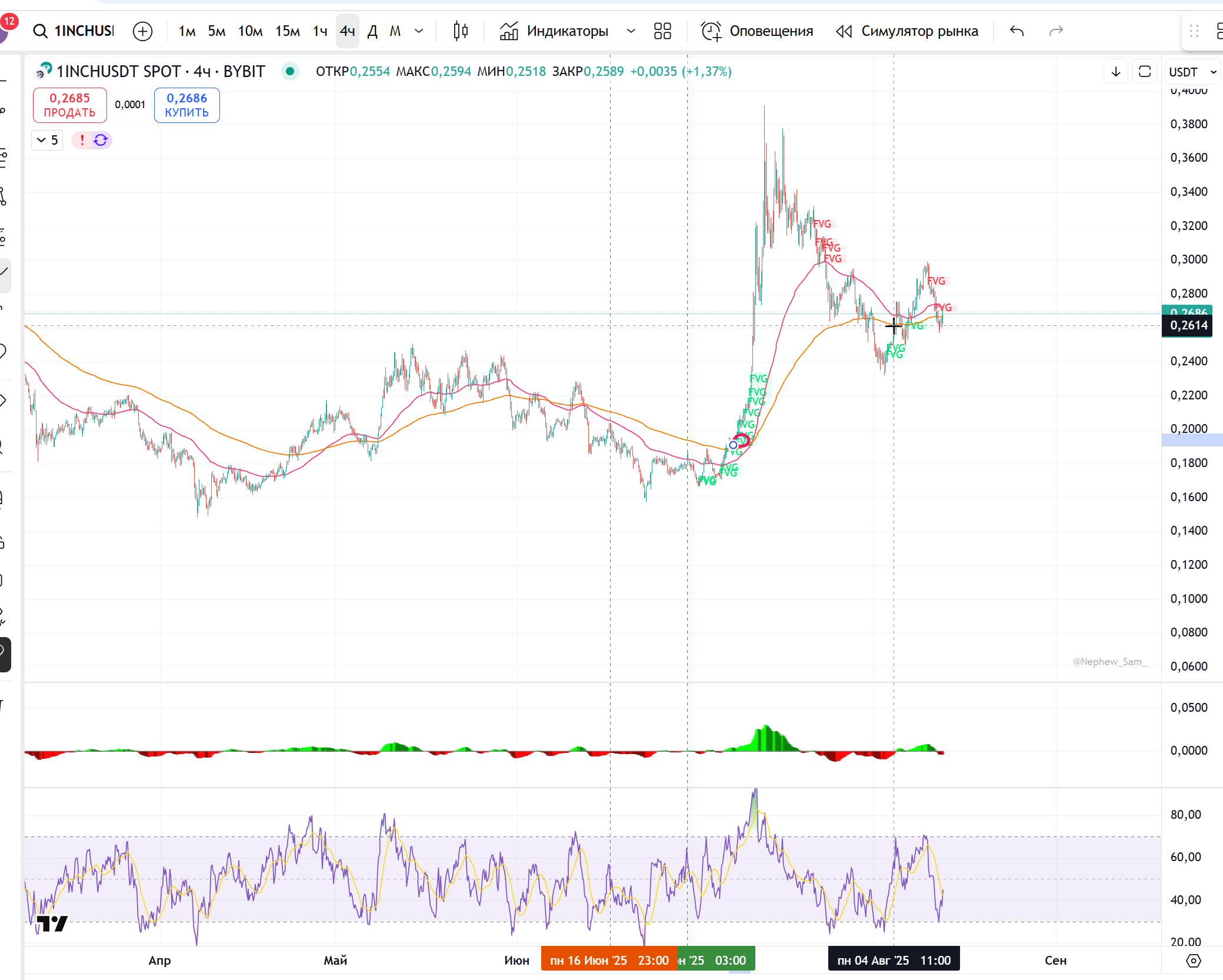Viewport: 1223px width, 980px height.
Task: Click the green market status dot
Action: pos(290,71)
